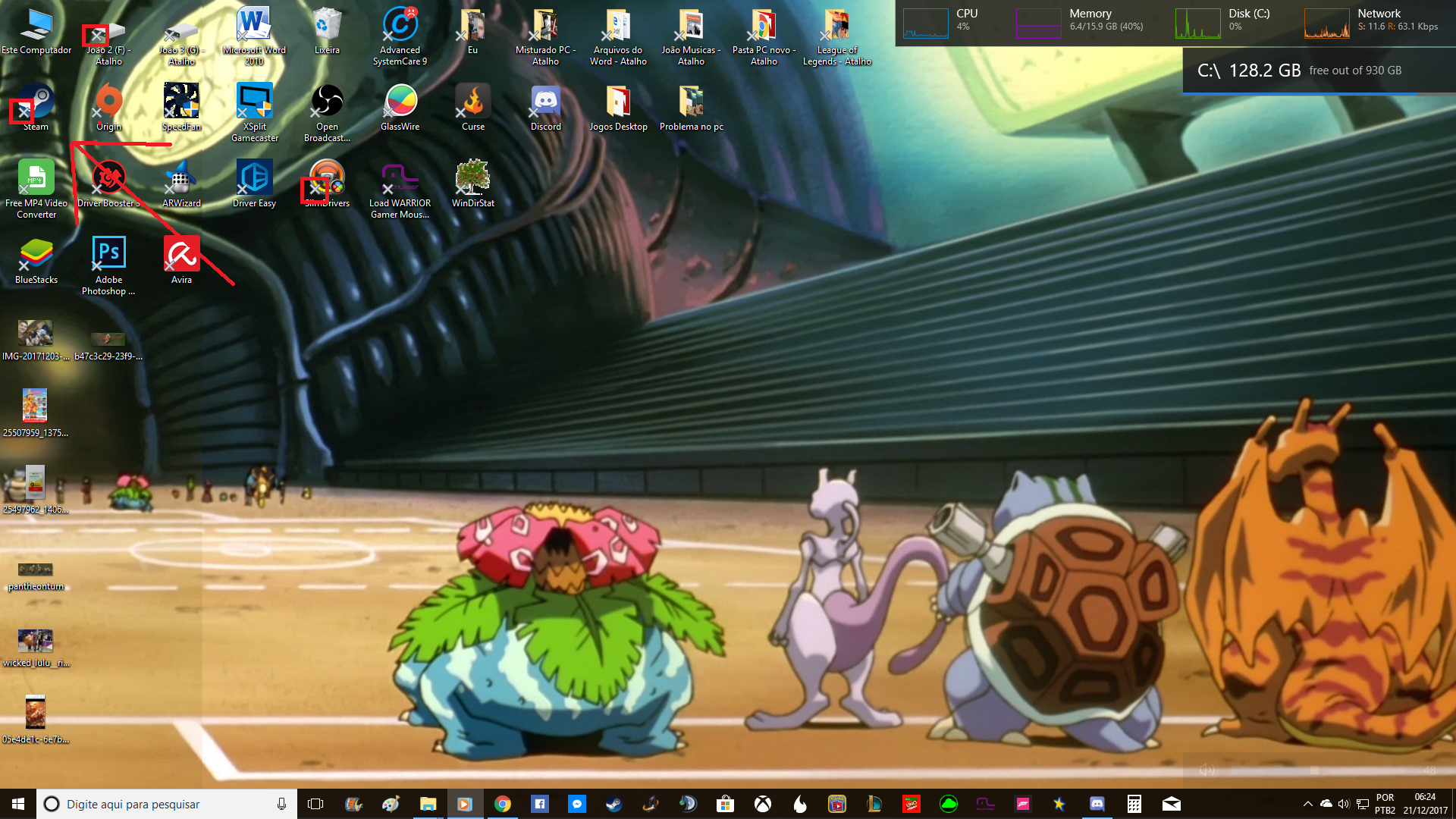1456x819 pixels.
Task: Open the Xbox app on taskbar
Action: tap(762, 804)
